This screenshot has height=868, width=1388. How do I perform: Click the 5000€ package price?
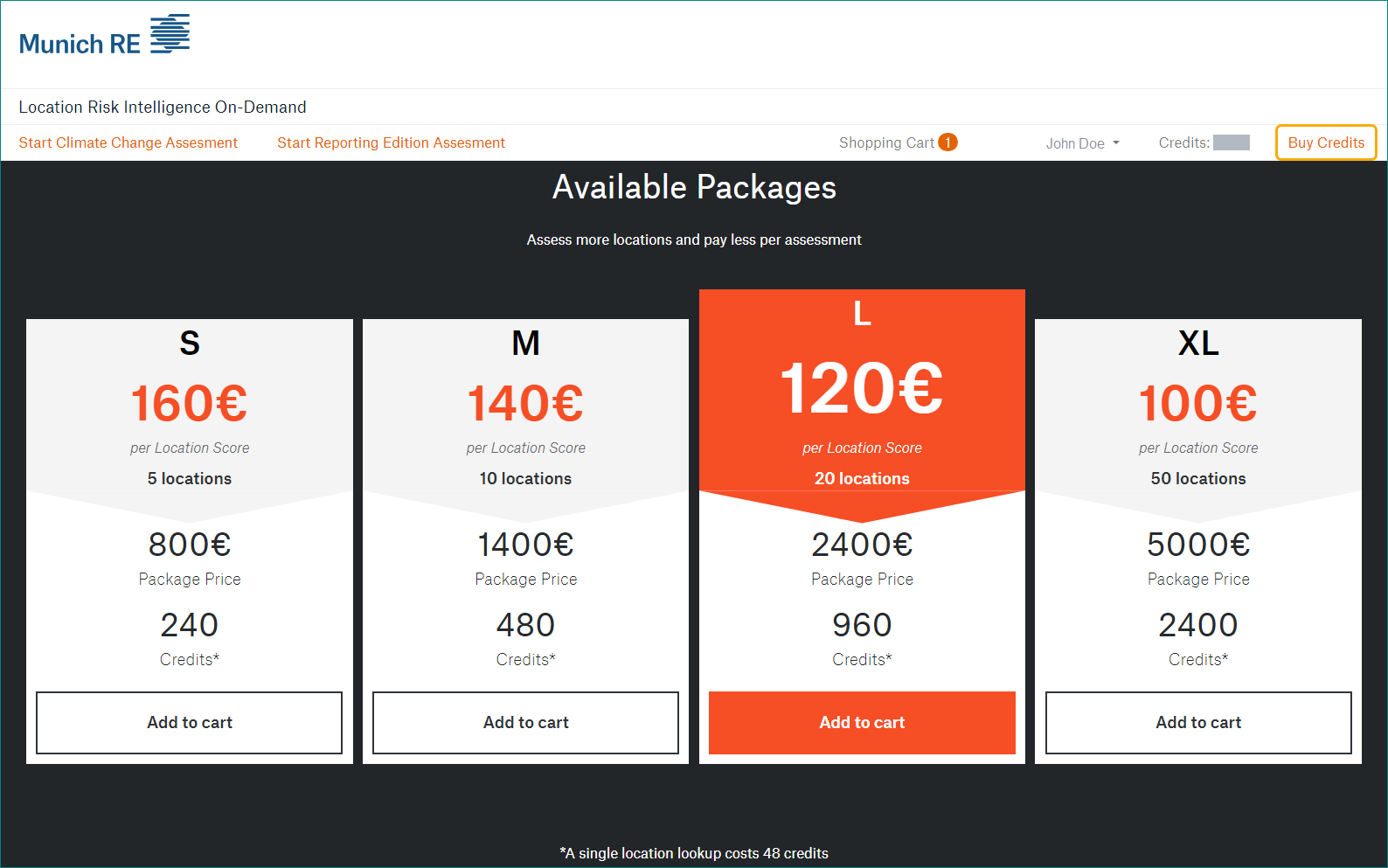[1198, 545]
